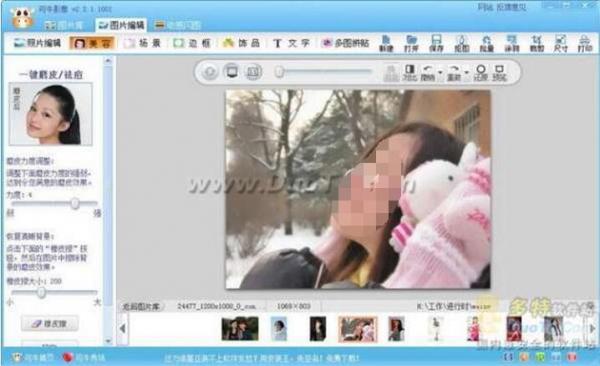The height and width of the screenshot is (366, 600).
Task: Select the 裁剪 crop tool icon
Action: [x=536, y=43]
